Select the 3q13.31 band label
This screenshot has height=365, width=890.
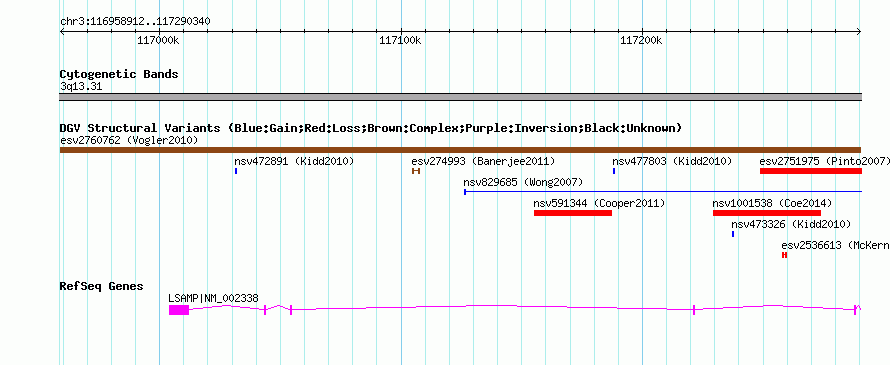click(x=81, y=86)
